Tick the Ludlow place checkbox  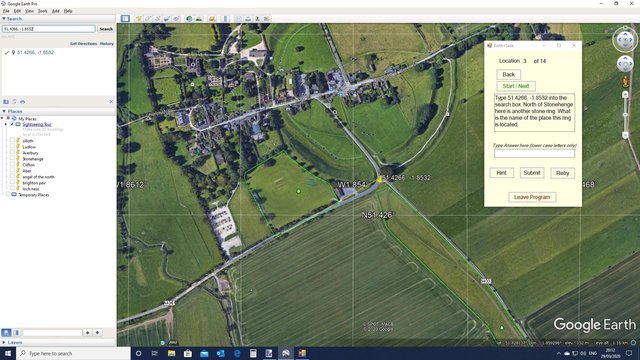coord(12,147)
